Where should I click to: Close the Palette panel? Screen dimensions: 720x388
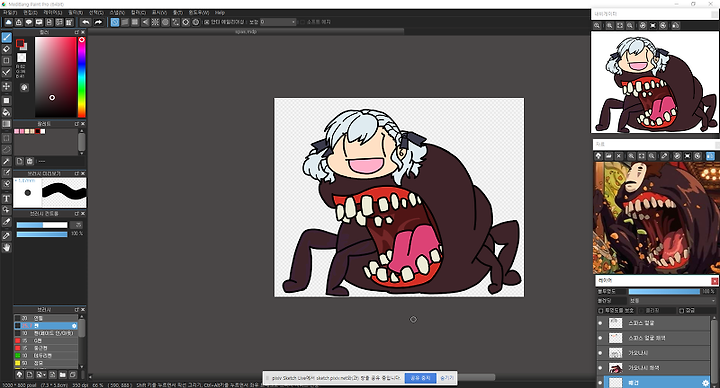[x=83, y=124]
